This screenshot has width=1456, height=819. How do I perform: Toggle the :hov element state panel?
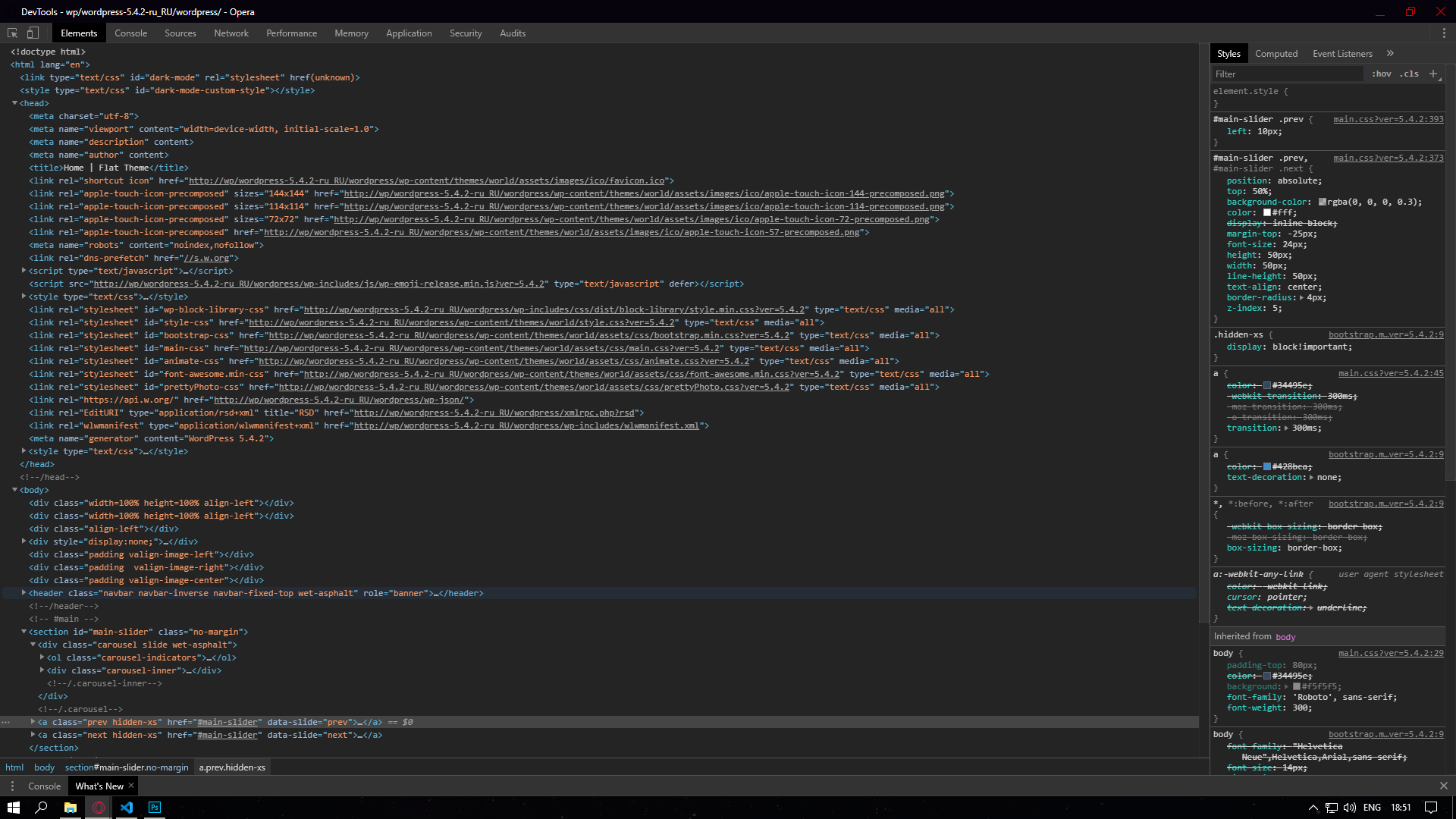(x=1382, y=74)
